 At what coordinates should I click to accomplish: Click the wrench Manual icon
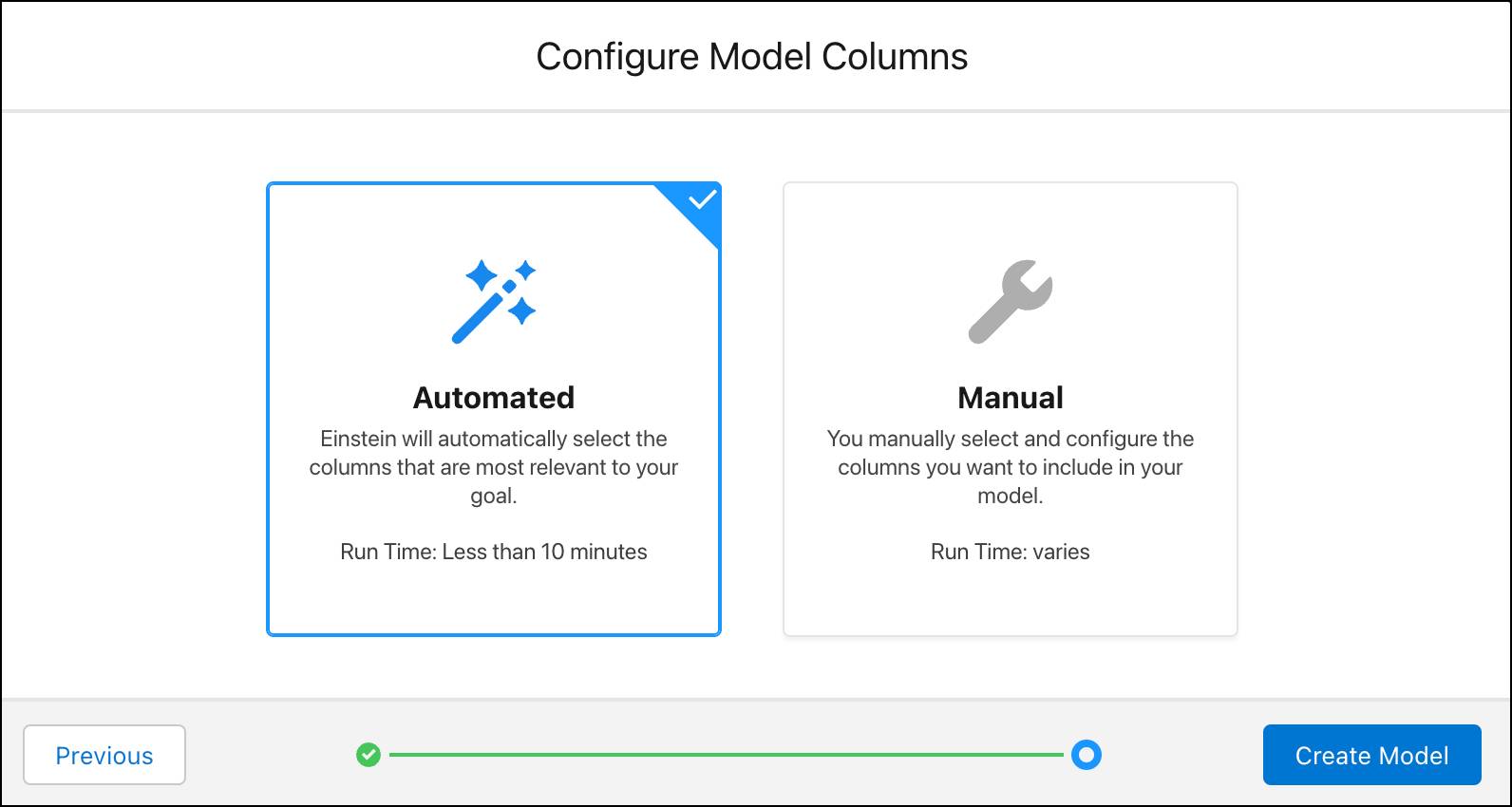pyautogui.click(x=1011, y=301)
